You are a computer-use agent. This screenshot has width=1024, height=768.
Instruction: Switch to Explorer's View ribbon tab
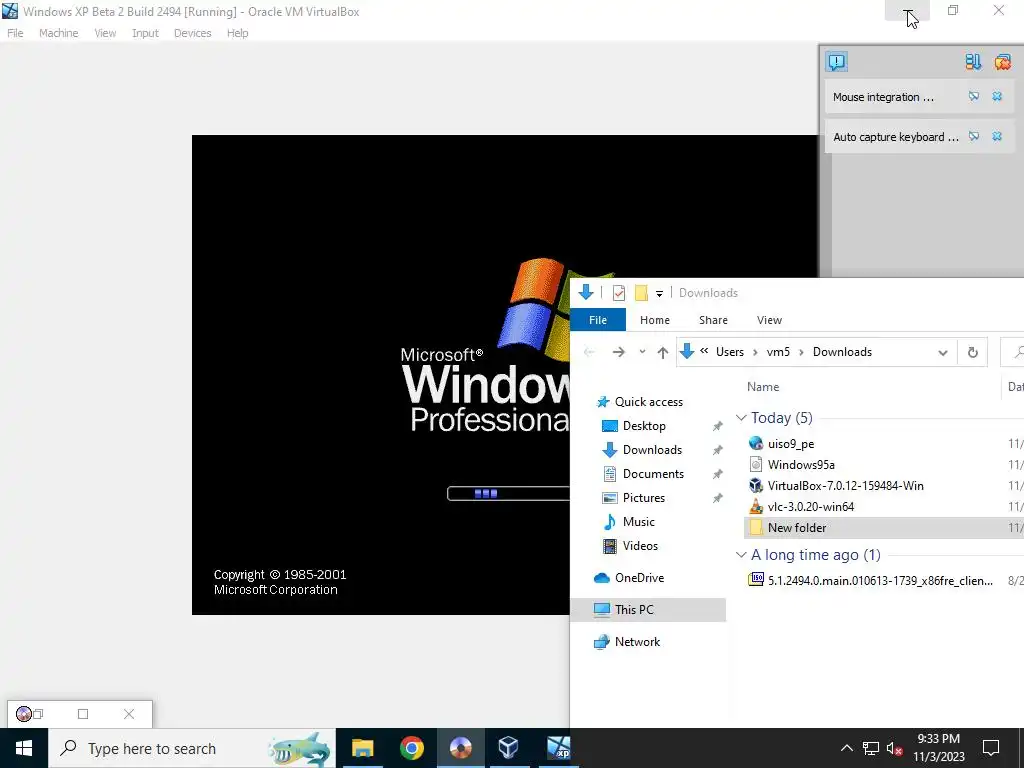coord(769,320)
